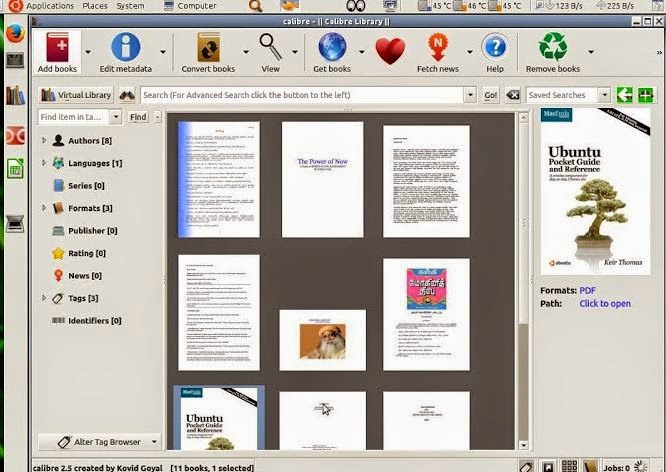Image resolution: width=666 pixels, height=472 pixels.
Task: Show more toolbar items via the chevron
Action: (x=659, y=52)
